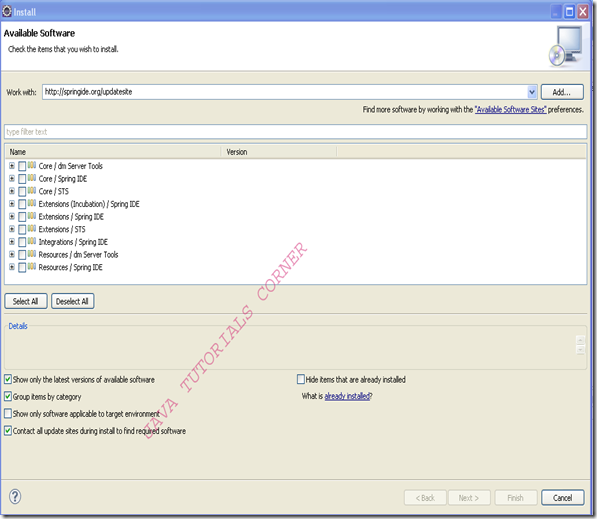Viewport: 597px width, 519px height.
Task: Click the Deselect All button
Action: [x=72, y=301]
